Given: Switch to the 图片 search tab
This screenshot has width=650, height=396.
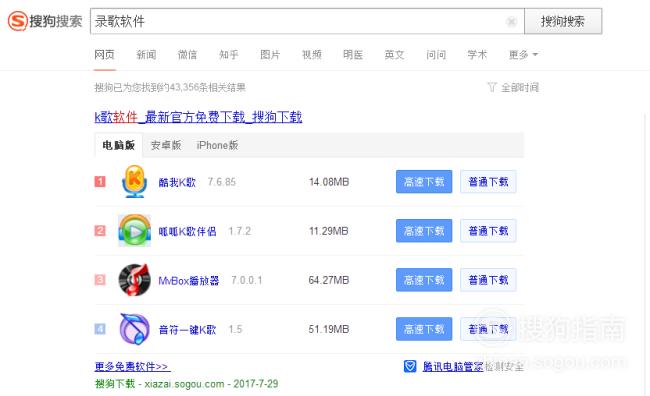Looking at the screenshot, I should [270, 54].
